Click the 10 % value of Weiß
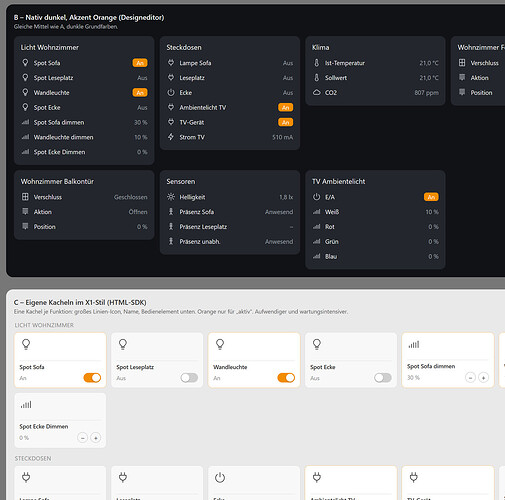The height and width of the screenshot is (500, 505). tap(432, 212)
